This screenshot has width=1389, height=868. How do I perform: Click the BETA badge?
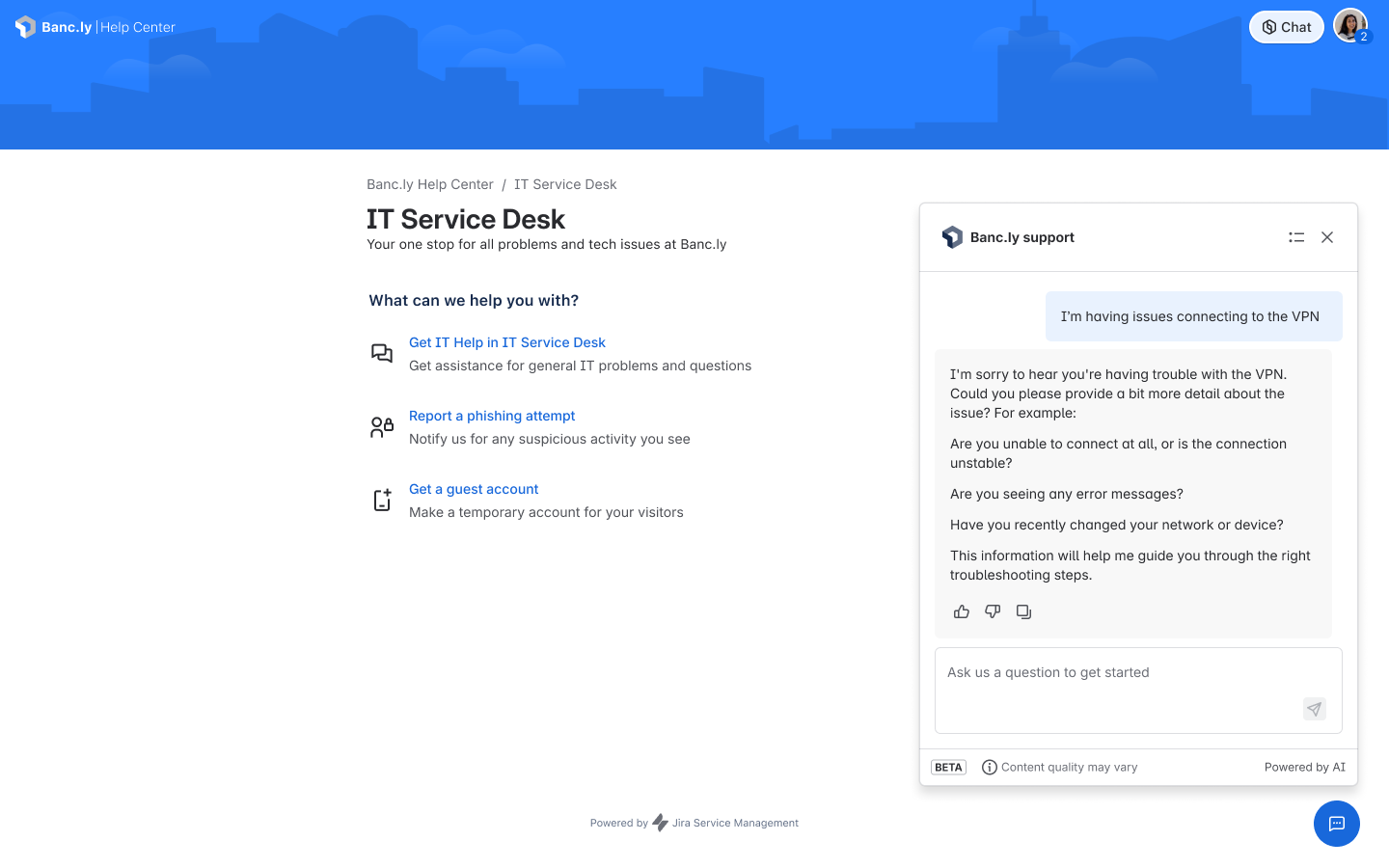(x=948, y=768)
